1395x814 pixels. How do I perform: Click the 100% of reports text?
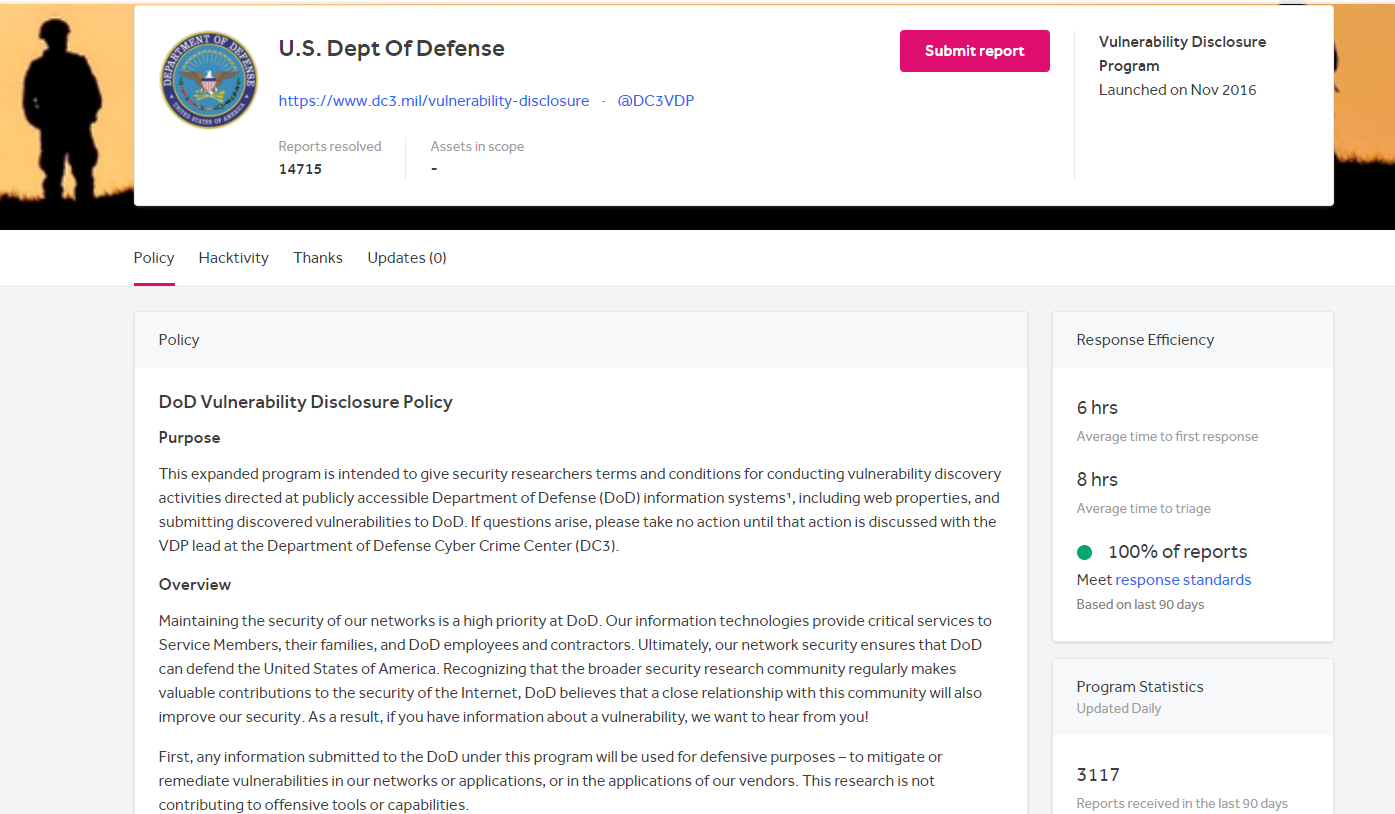tap(1177, 552)
